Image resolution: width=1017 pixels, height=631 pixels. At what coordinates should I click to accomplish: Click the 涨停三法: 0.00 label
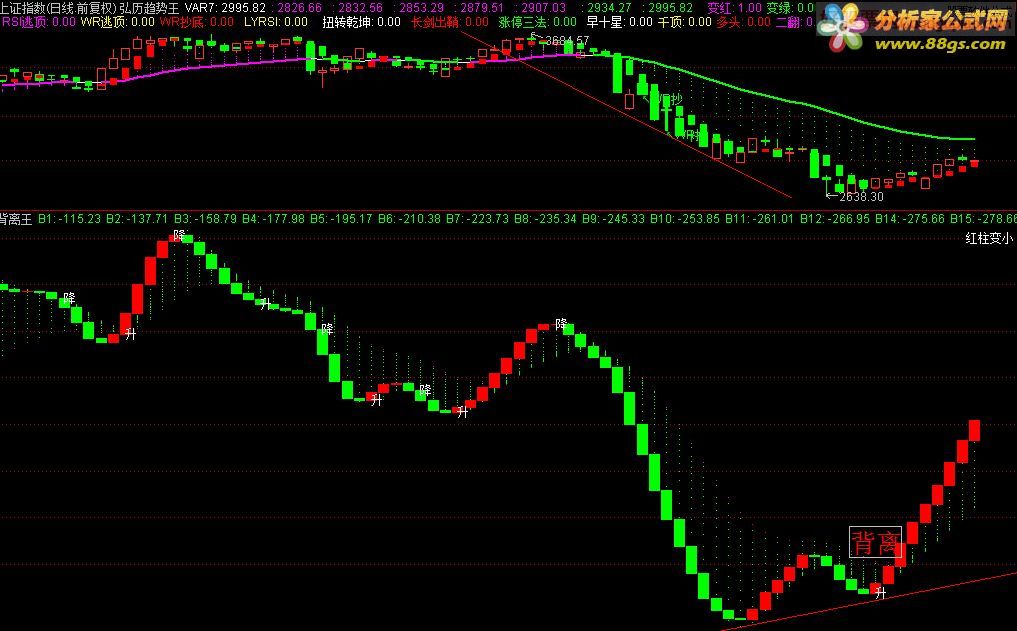point(538,22)
